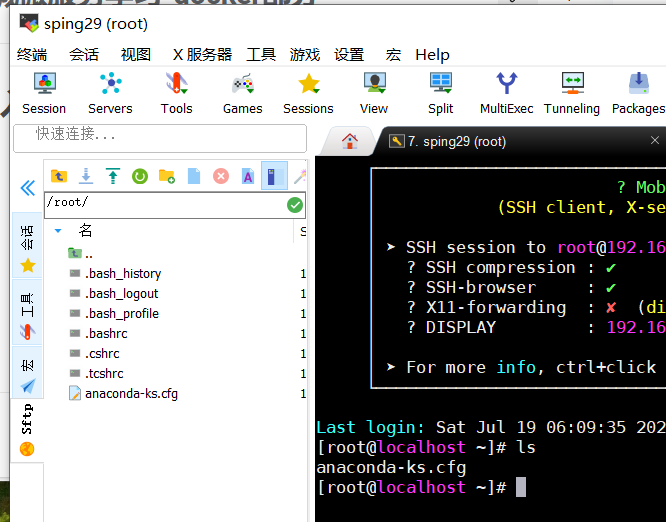The image size is (666, 522).
Task: Click the MobaXterm title bar app icon
Action: pos(29,23)
